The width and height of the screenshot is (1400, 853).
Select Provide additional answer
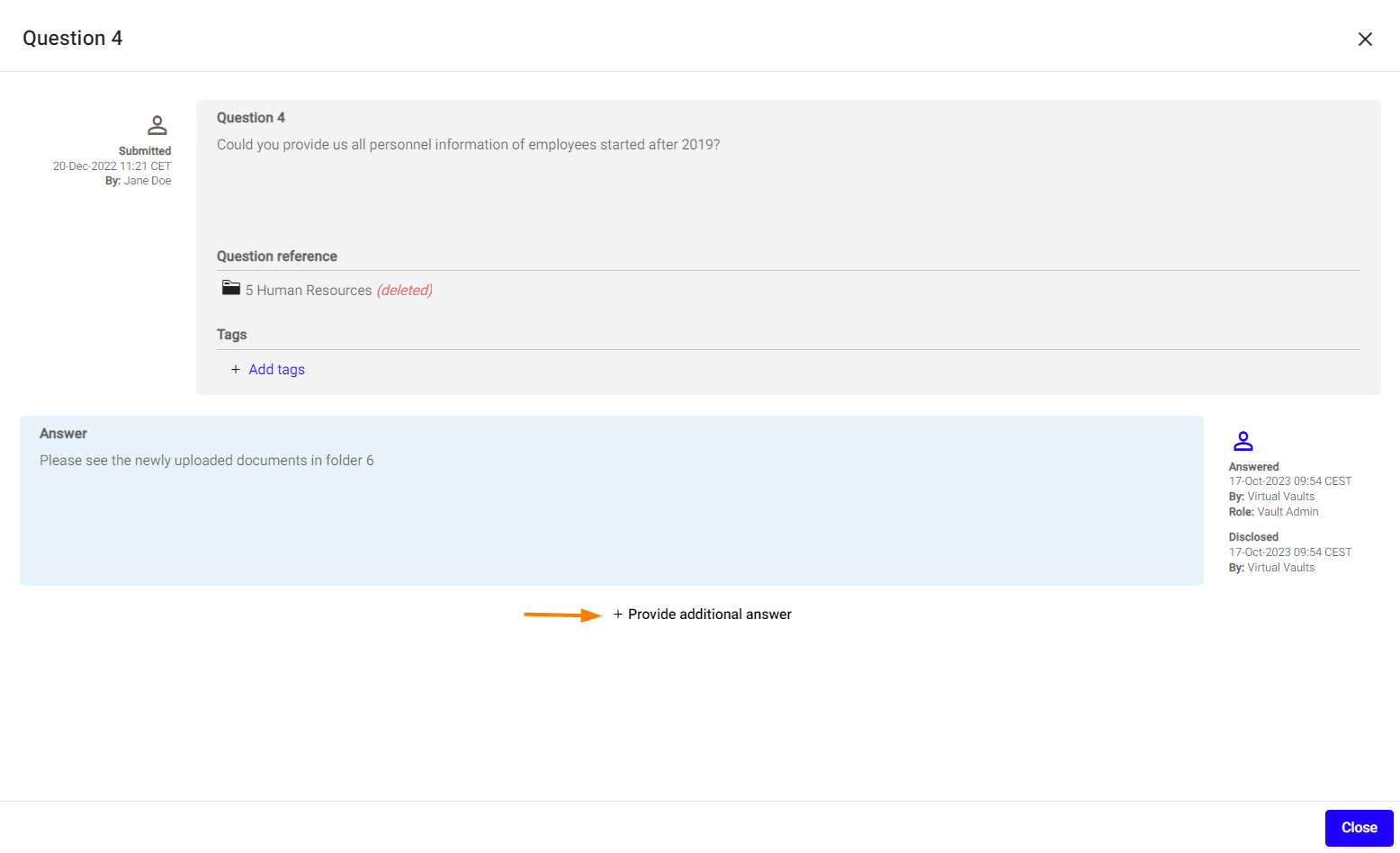[x=709, y=615]
